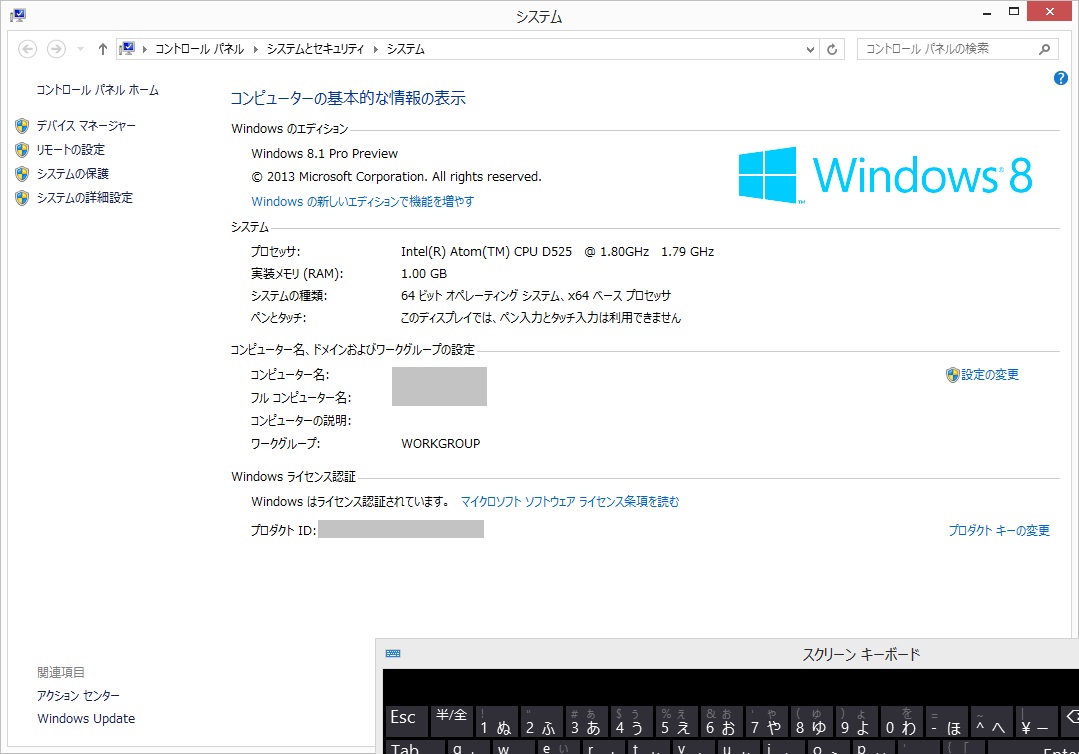Select コントロール パネル breadcrumb
1079x754 pixels.
pyautogui.click(x=200, y=50)
